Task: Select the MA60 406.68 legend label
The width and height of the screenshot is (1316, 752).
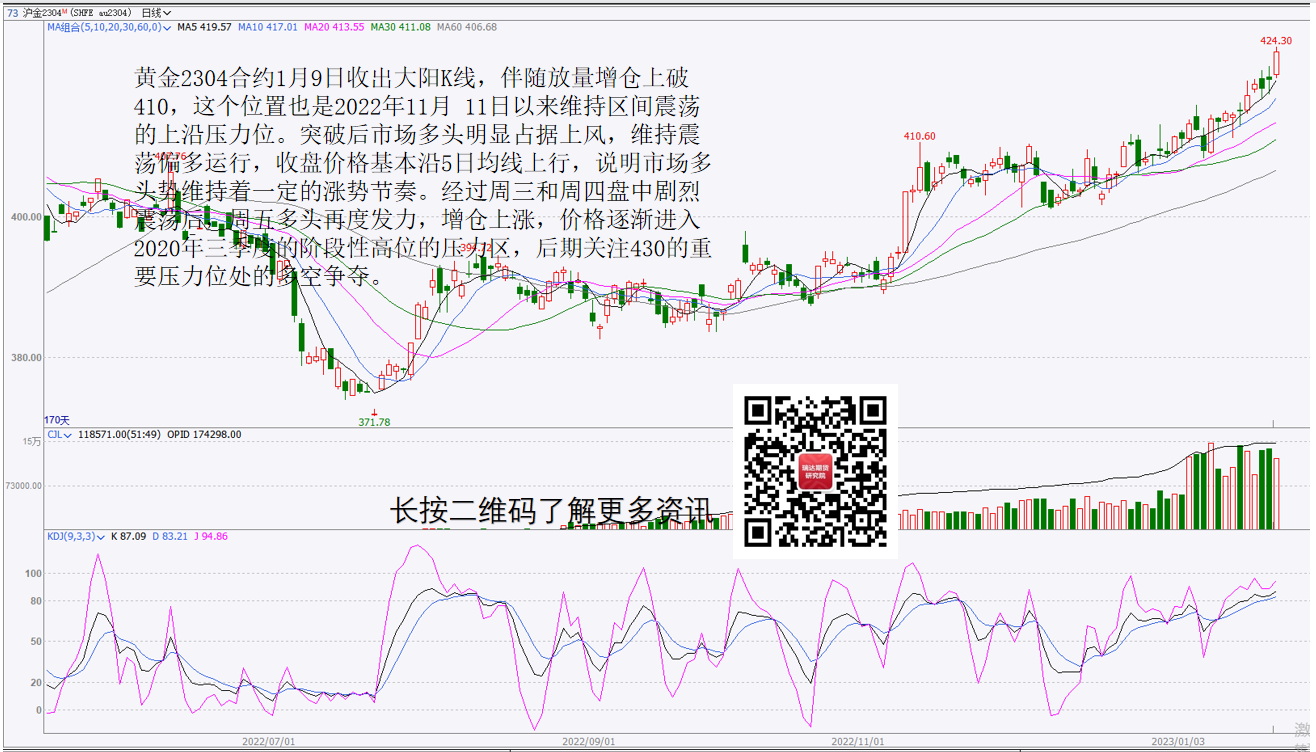Action: coord(466,28)
